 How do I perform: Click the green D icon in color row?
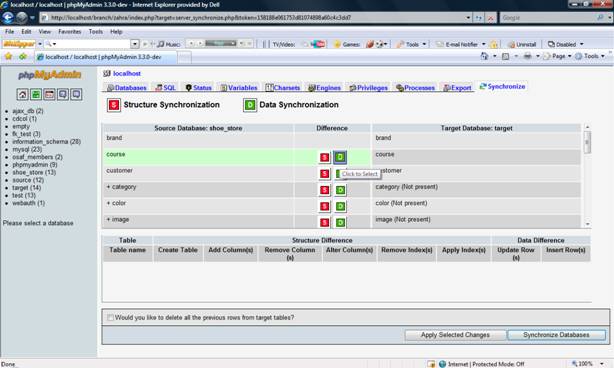click(x=340, y=206)
